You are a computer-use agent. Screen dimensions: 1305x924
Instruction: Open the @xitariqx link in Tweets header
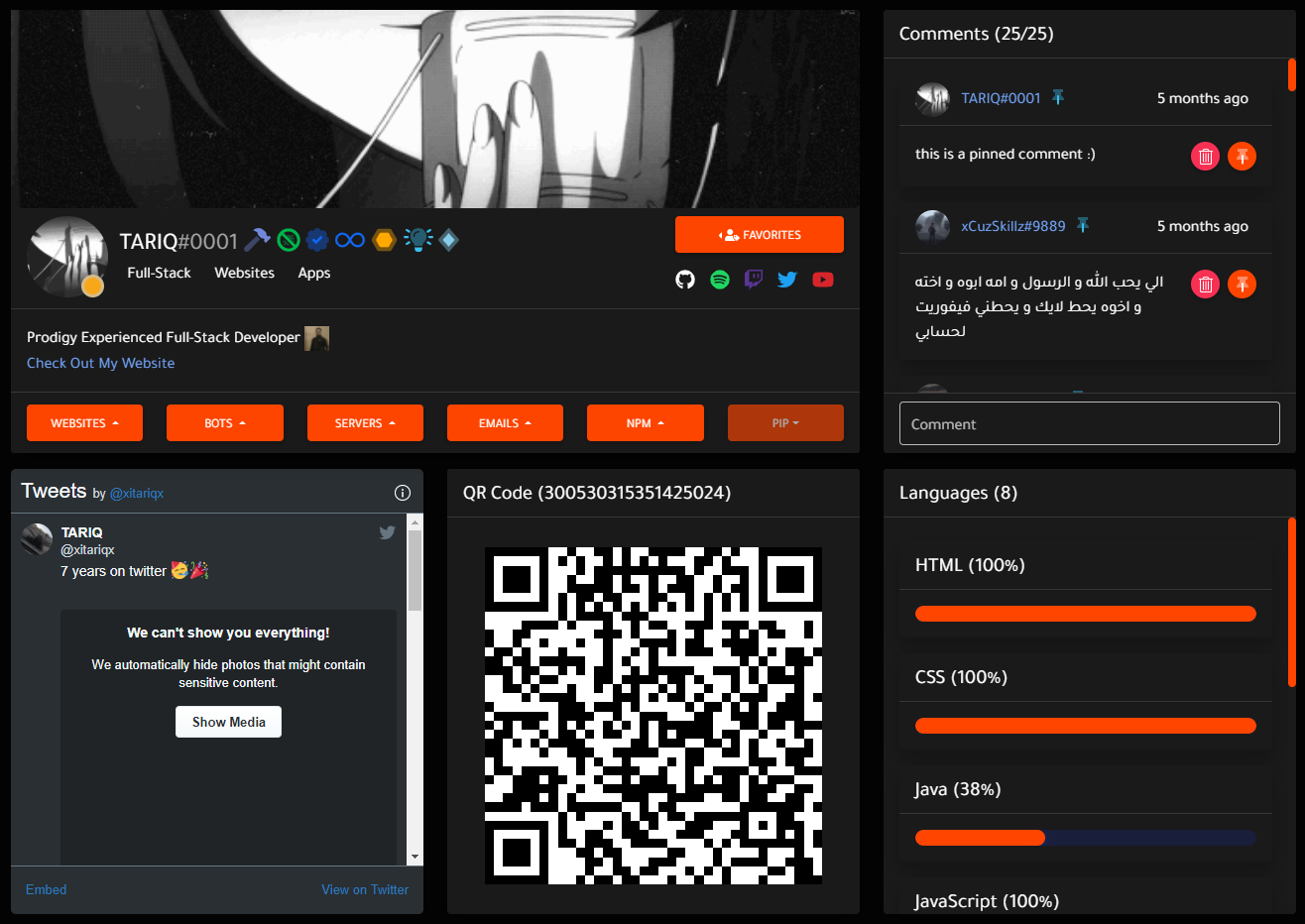tap(137, 493)
